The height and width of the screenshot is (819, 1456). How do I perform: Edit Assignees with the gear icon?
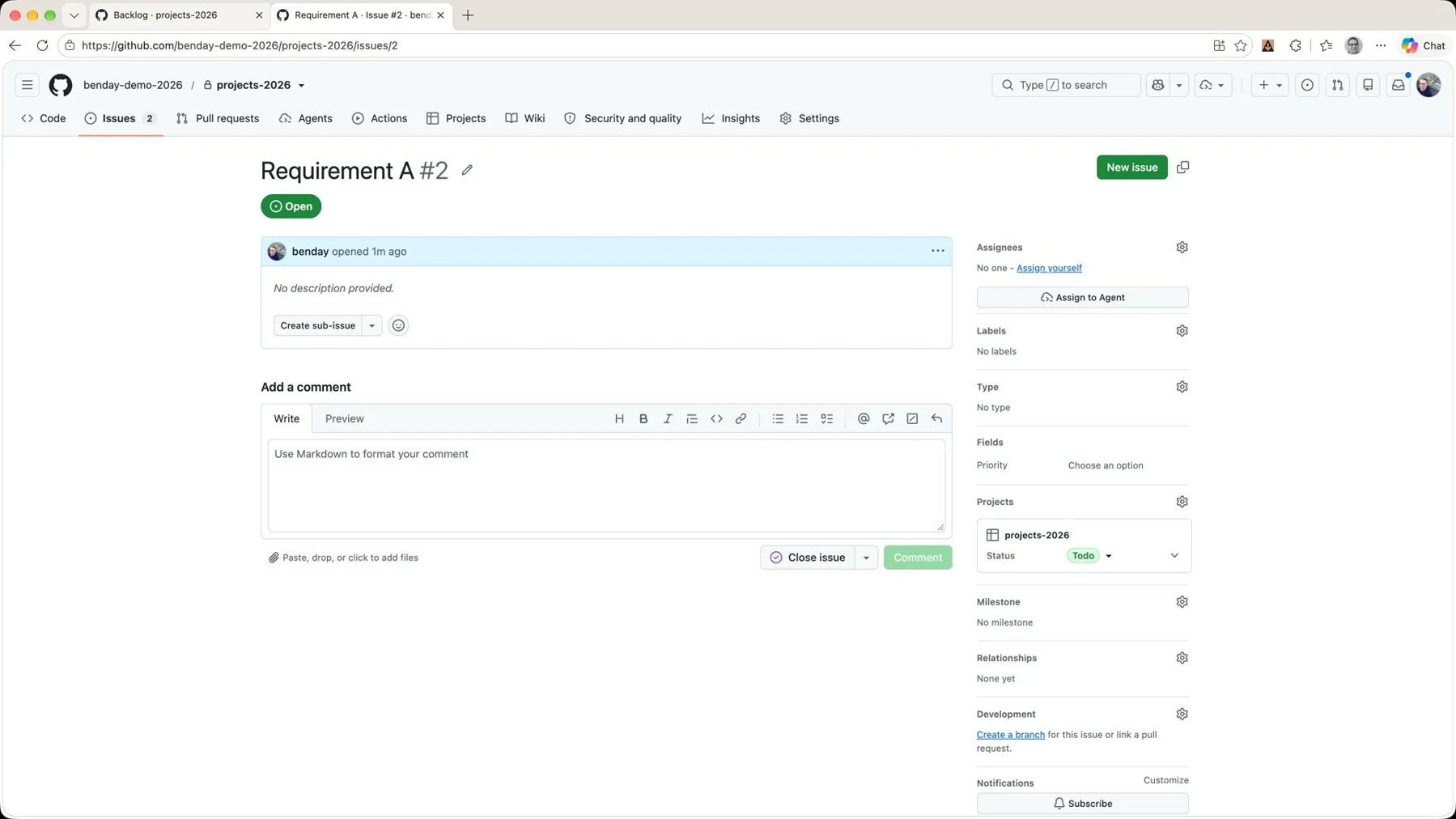point(1182,248)
